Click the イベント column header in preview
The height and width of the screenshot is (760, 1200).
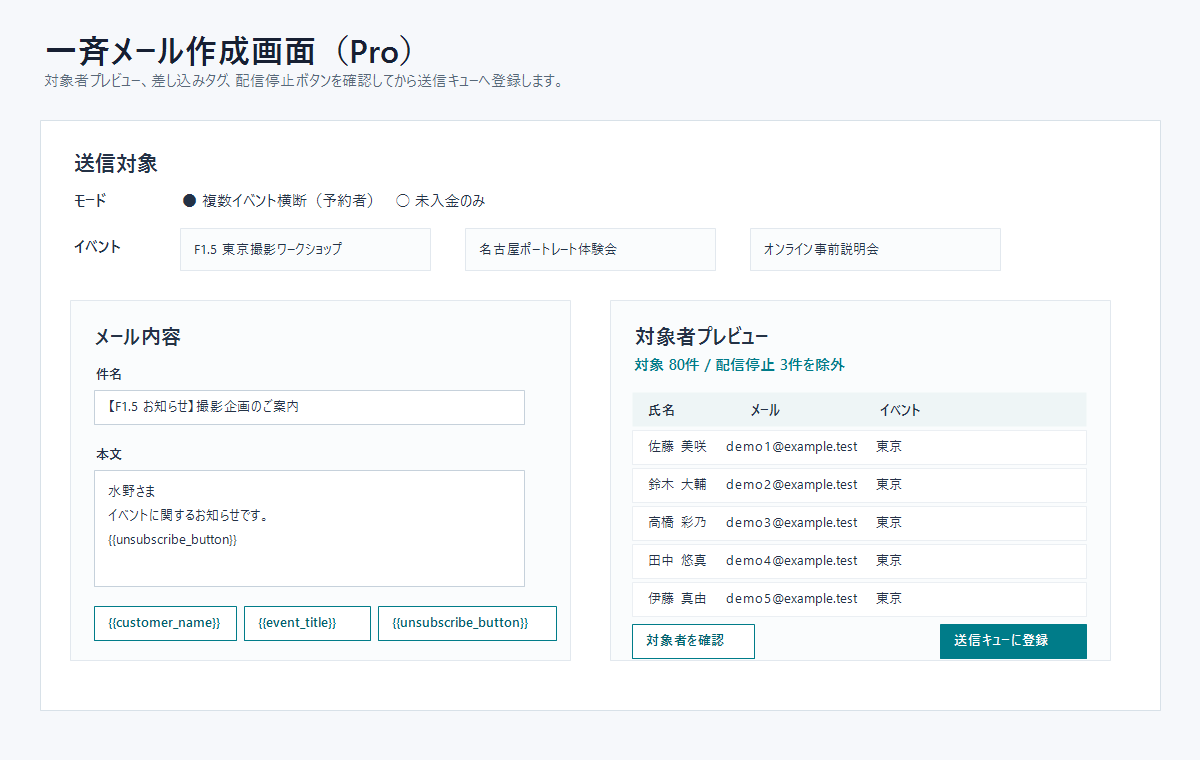[x=900, y=410]
